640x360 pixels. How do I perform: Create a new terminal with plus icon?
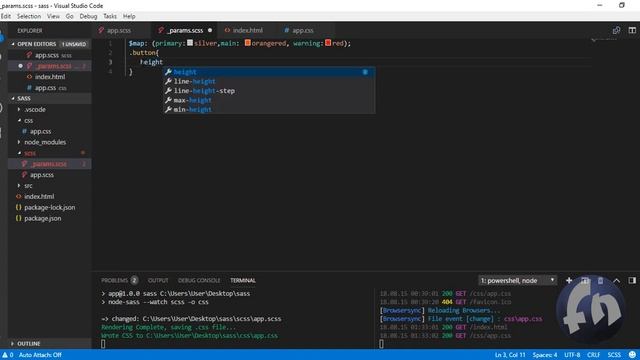click(569, 280)
